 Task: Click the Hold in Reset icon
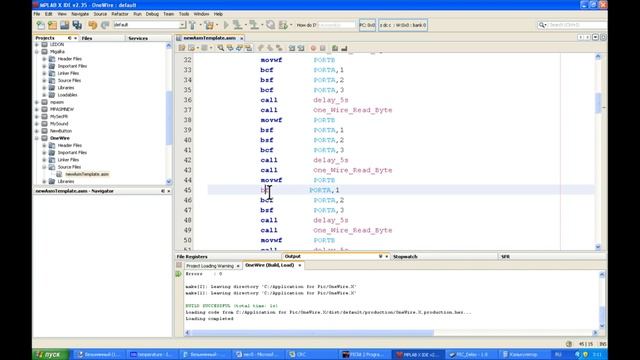(x=270, y=25)
